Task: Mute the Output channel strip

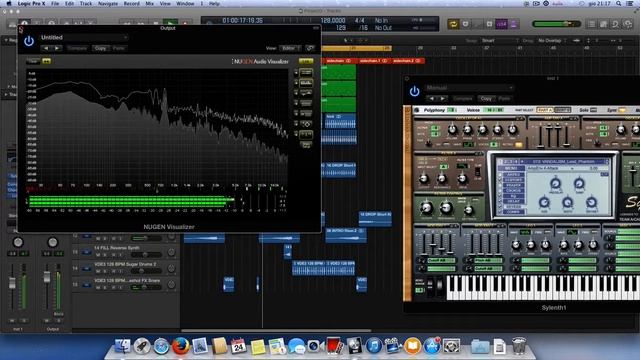Action: [x=47, y=320]
